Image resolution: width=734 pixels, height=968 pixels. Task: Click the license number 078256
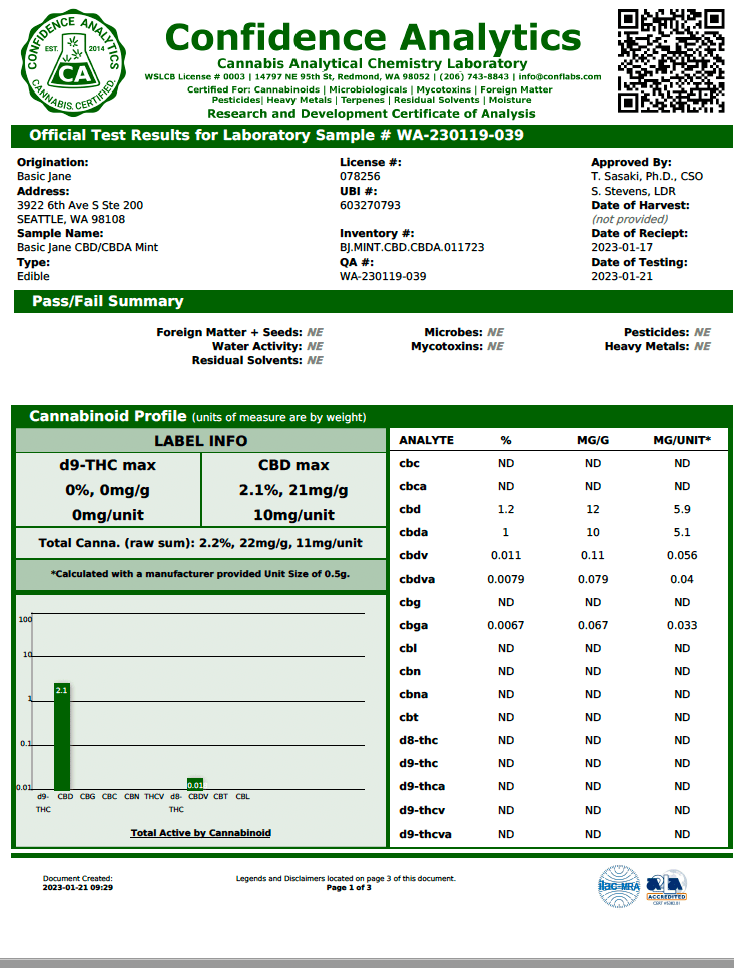pyautogui.click(x=360, y=176)
